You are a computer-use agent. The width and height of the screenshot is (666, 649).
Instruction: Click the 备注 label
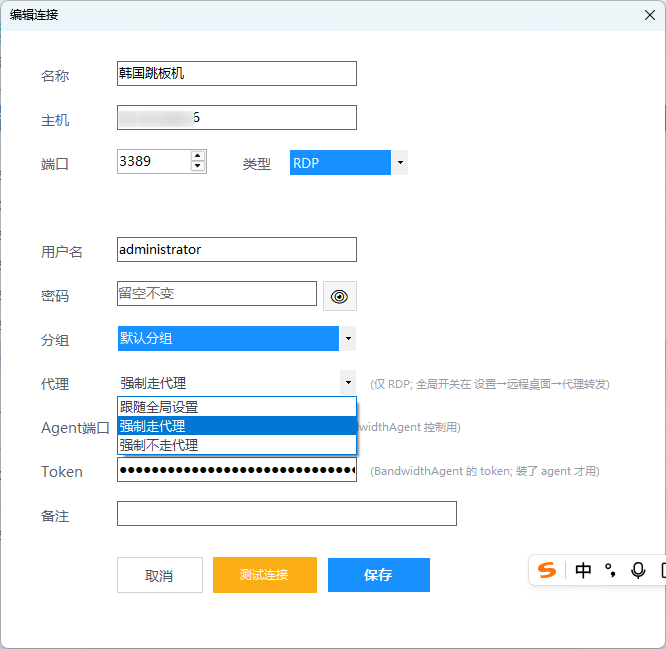55,516
